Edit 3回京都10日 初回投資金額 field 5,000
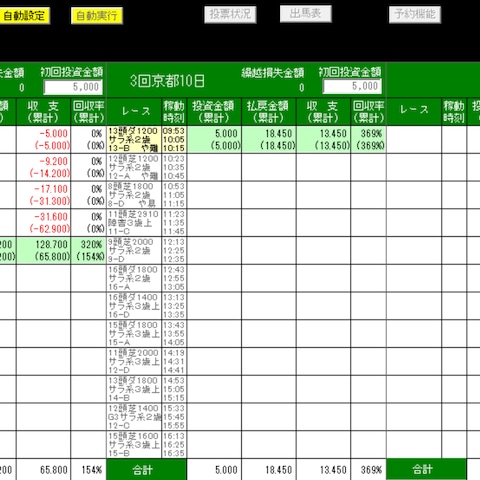Viewport: 480px width, 480px height. pyautogui.click(x=352, y=87)
